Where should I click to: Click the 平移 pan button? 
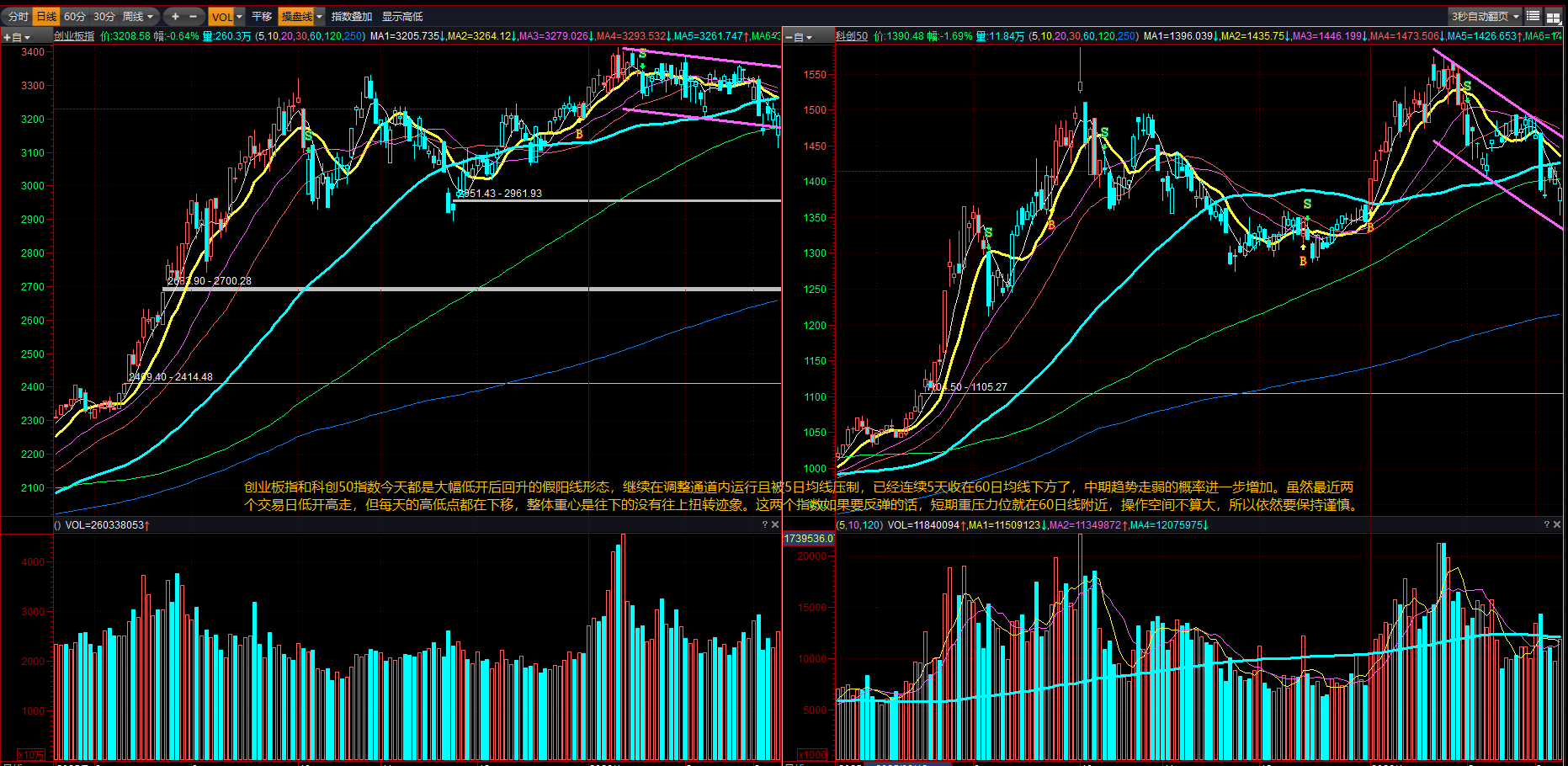pyautogui.click(x=262, y=17)
